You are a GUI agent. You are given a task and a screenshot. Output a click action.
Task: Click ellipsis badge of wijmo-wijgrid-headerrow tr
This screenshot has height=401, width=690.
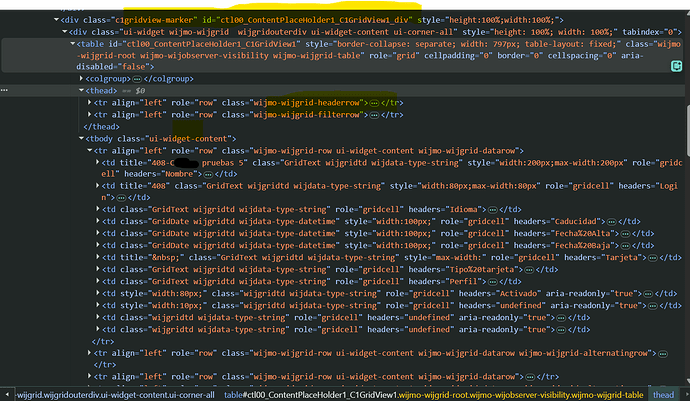(x=374, y=103)
